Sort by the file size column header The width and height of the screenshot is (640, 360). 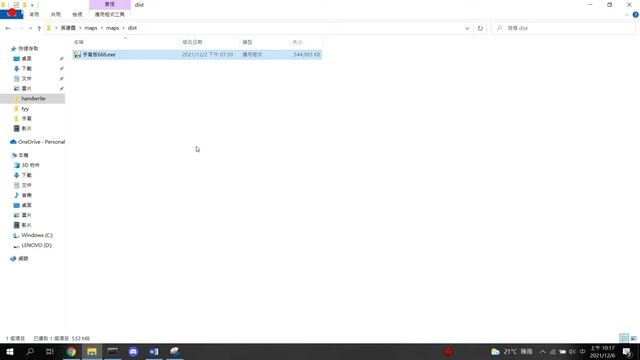[x=306, y=42]
